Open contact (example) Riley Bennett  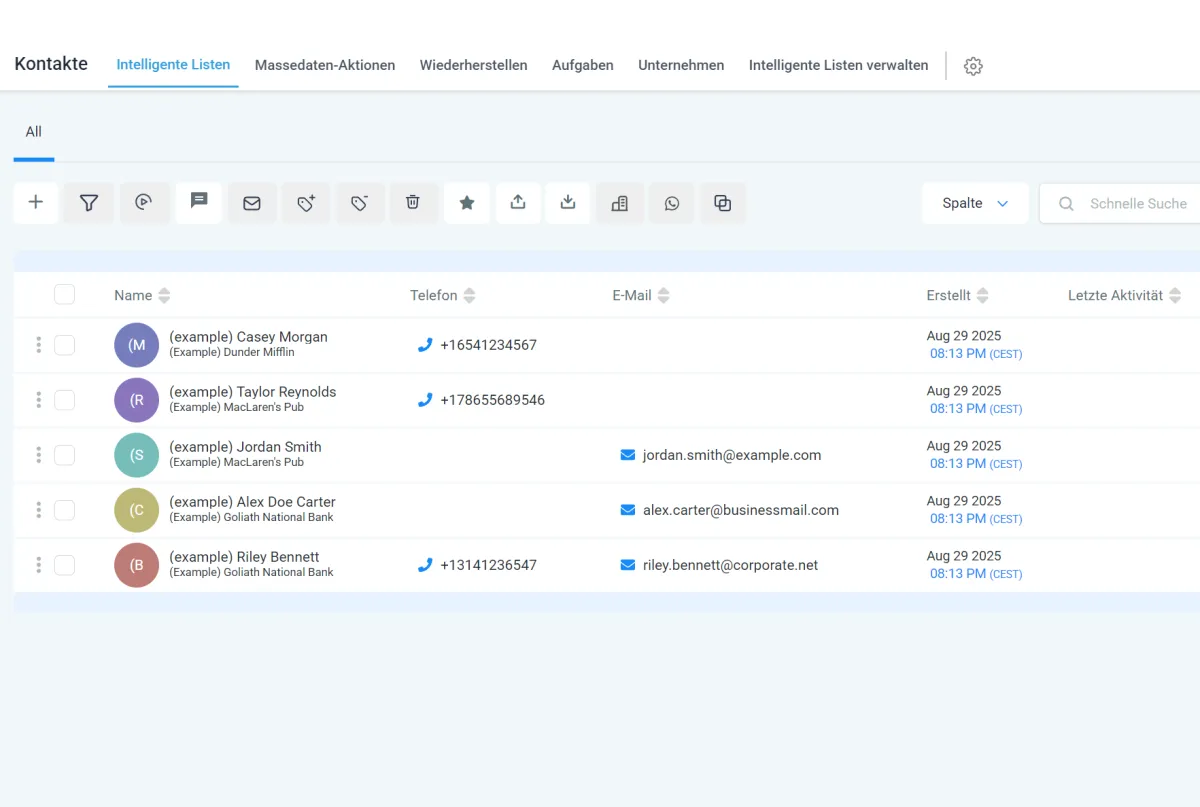tap(244, 557)
